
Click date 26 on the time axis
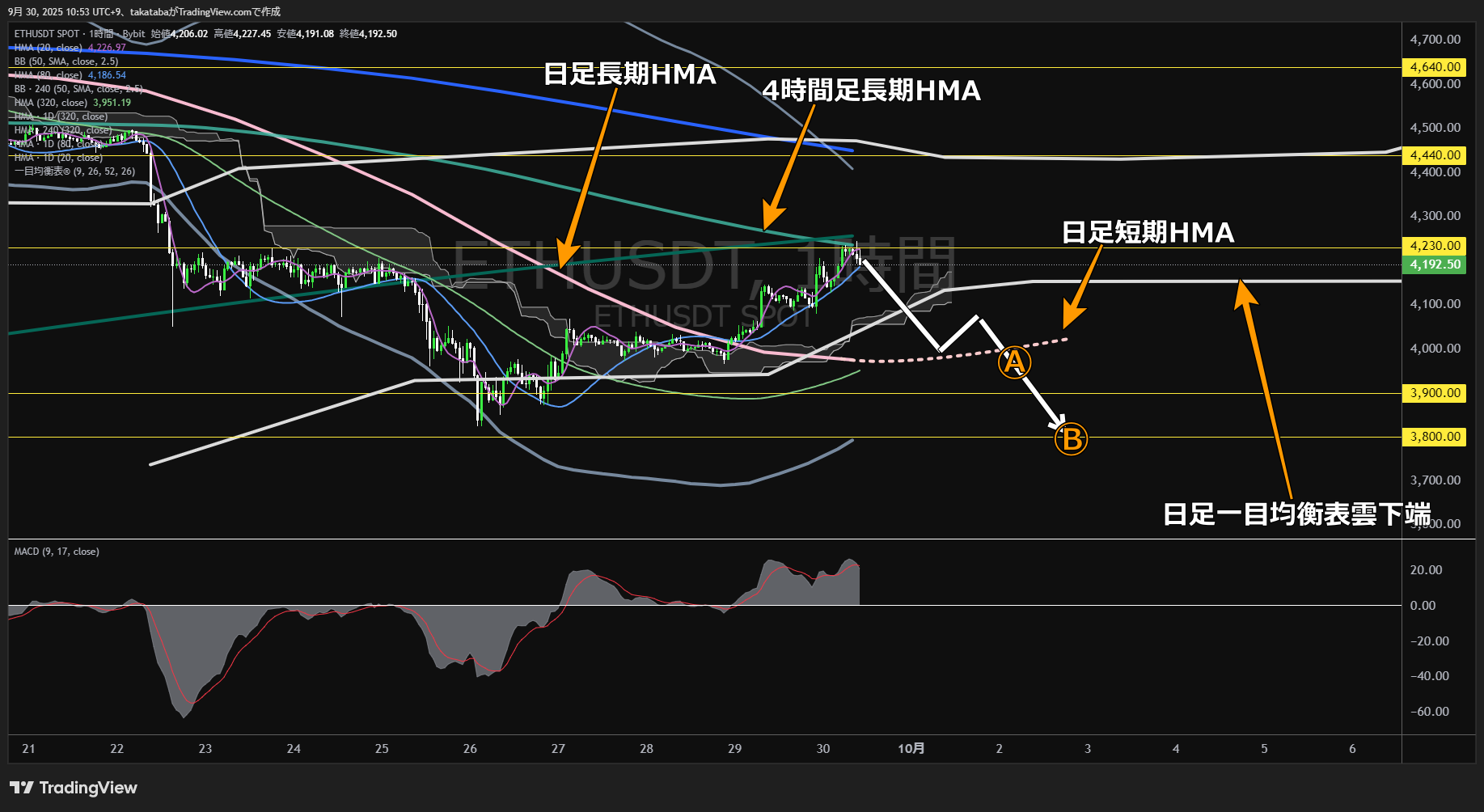tap(470, 749)
